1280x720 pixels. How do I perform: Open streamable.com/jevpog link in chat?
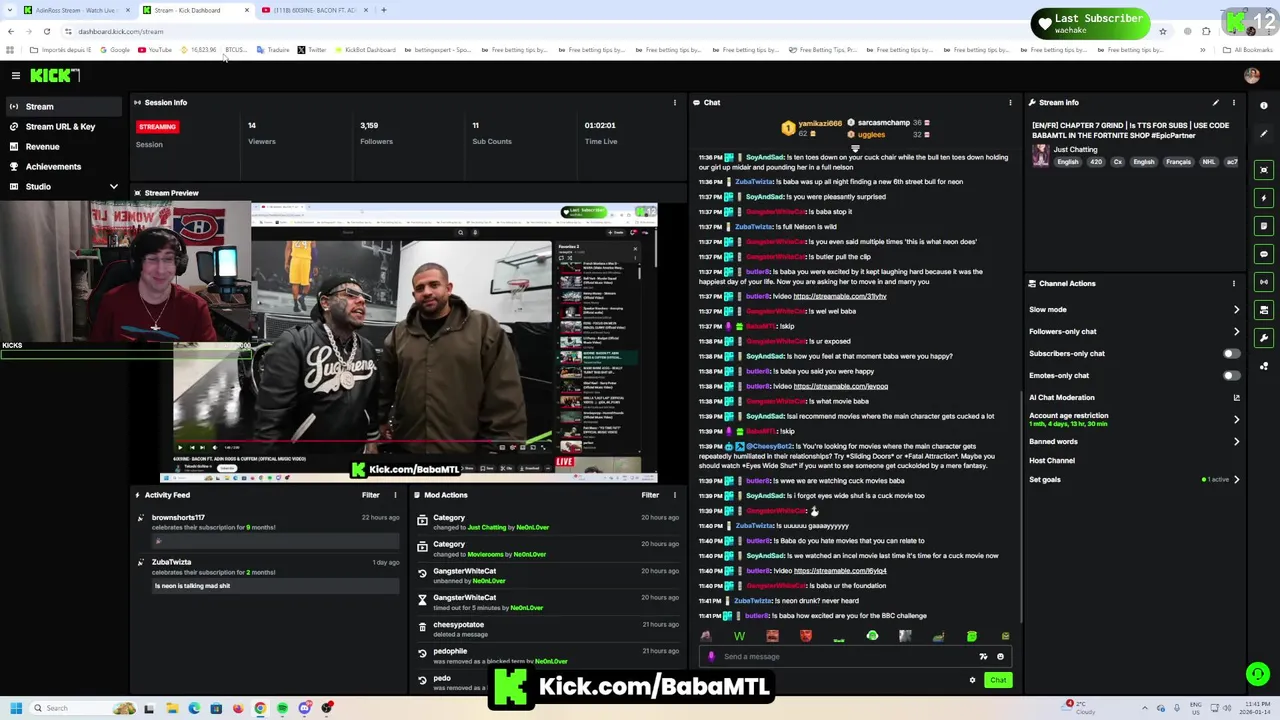pyautogui.click(x=840, y=386)
